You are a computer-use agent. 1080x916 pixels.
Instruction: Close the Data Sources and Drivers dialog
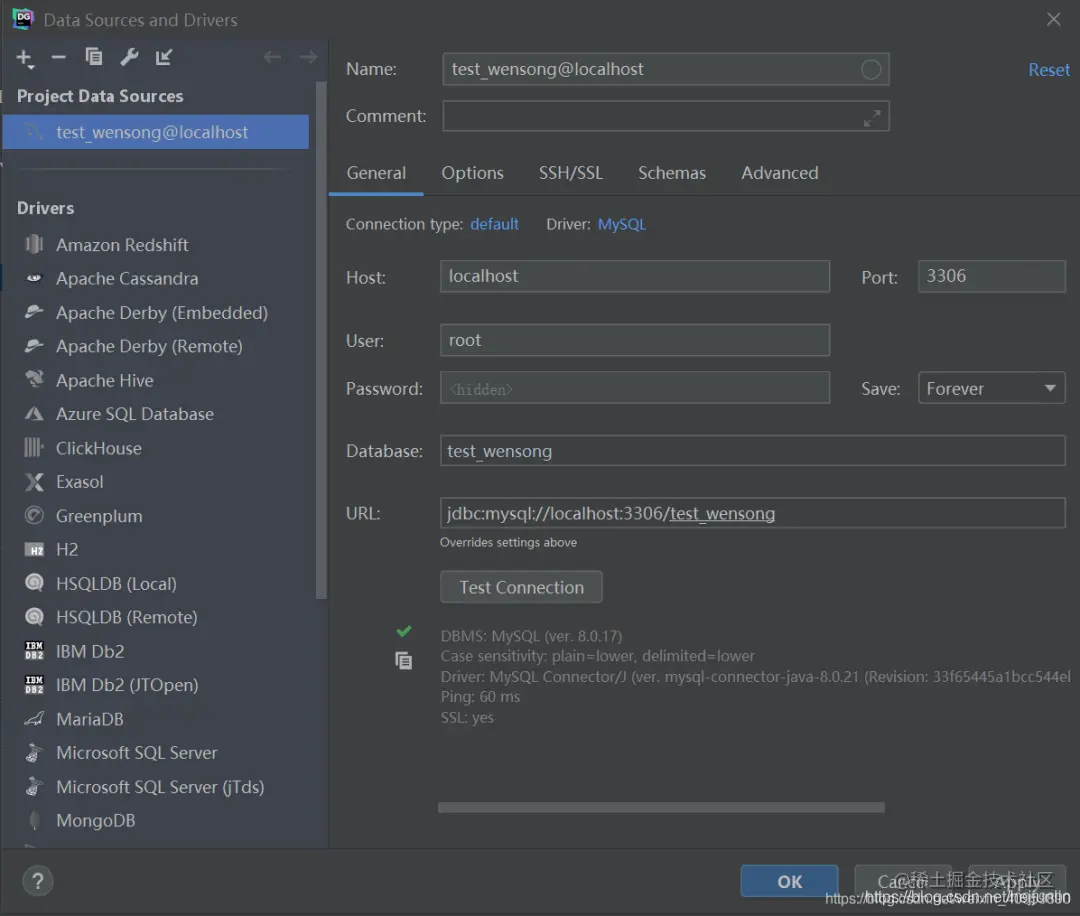click(x=1053, y=19)
